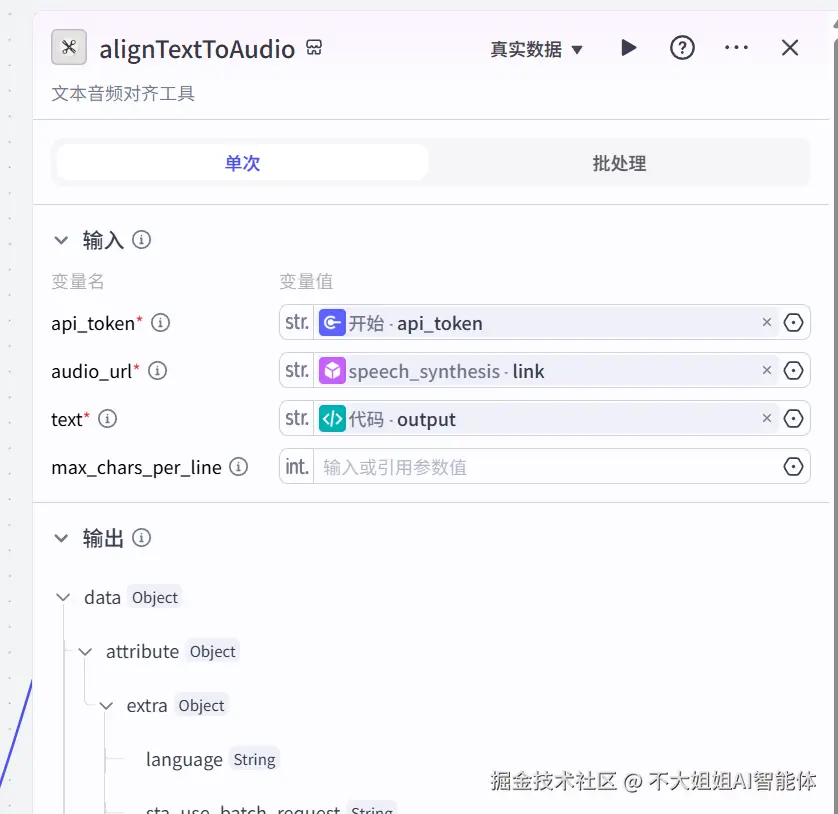Screen dimensions: 838x814
Task: Click the info icon beside api_token
Action: tap(160, 323)
